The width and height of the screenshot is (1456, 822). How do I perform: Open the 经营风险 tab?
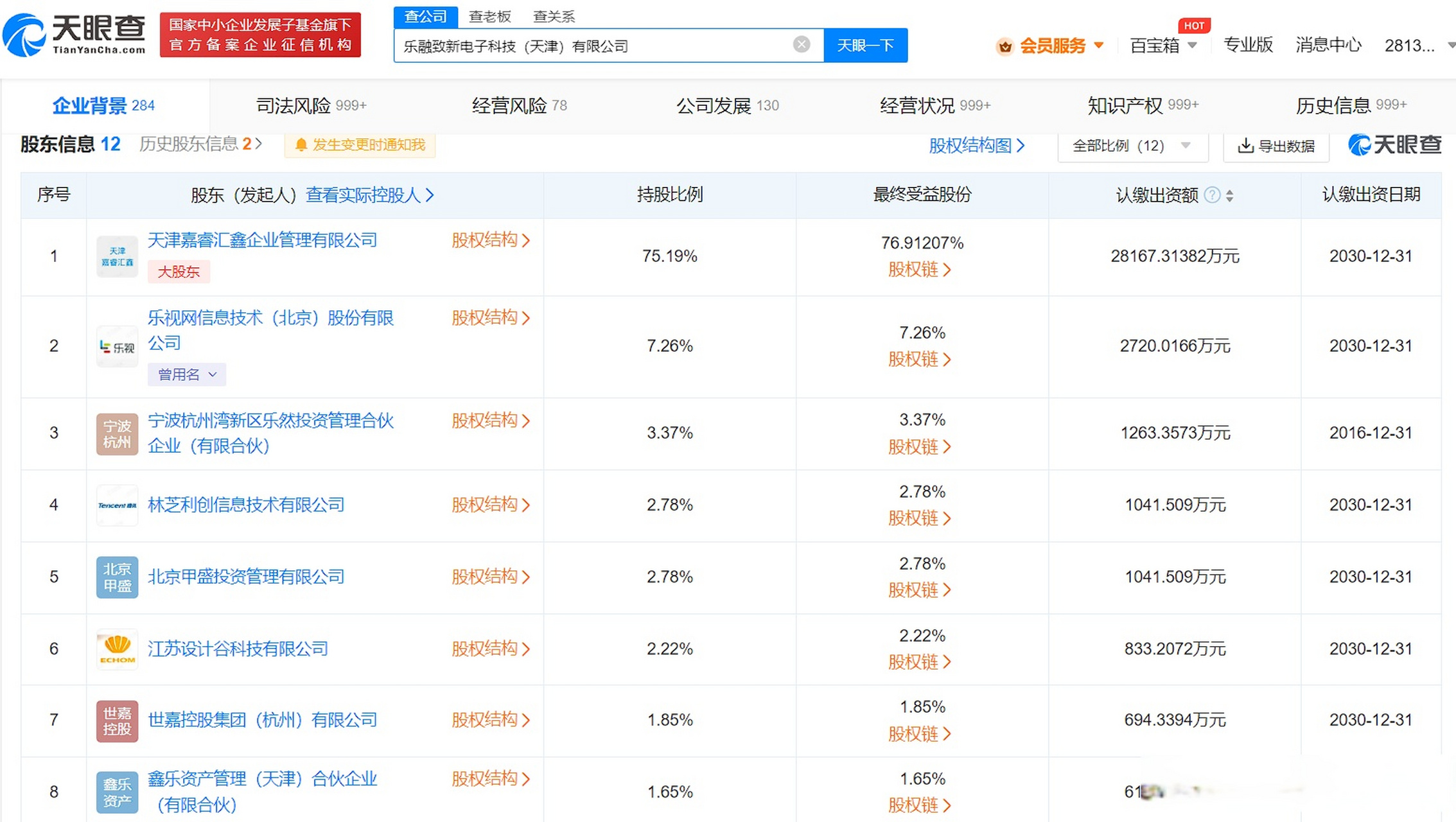pyautogui.click(x=520, y=105)
